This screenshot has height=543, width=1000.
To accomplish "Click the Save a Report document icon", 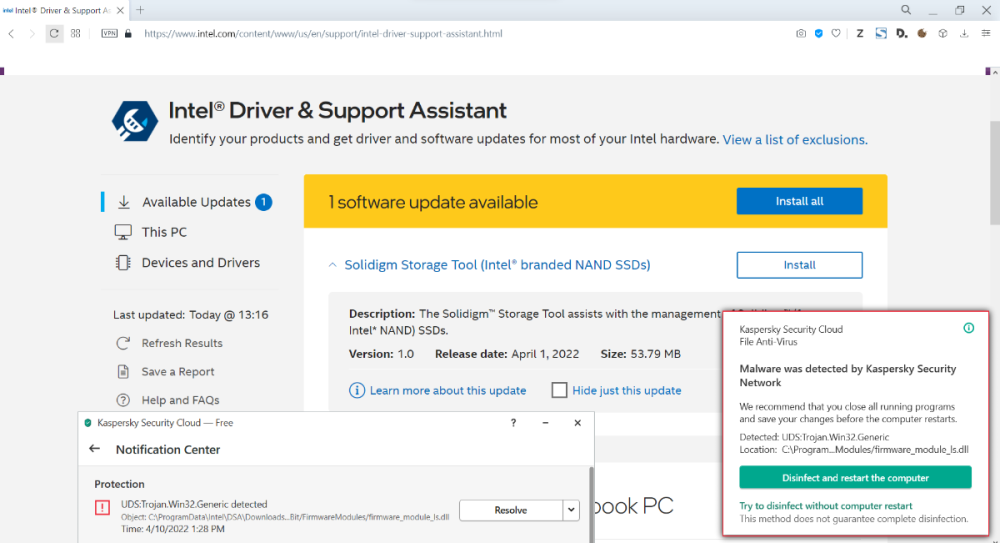I will point(123,372).
